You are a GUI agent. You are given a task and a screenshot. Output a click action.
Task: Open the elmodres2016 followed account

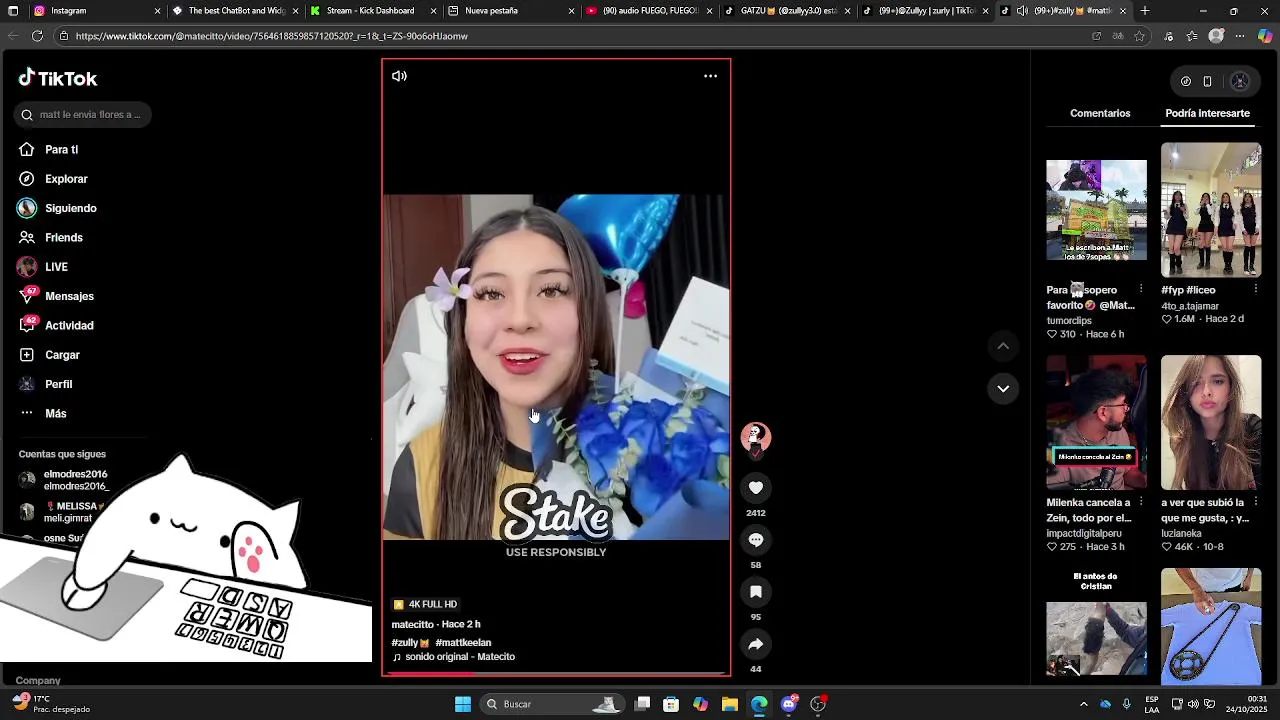tap(75, 480)
